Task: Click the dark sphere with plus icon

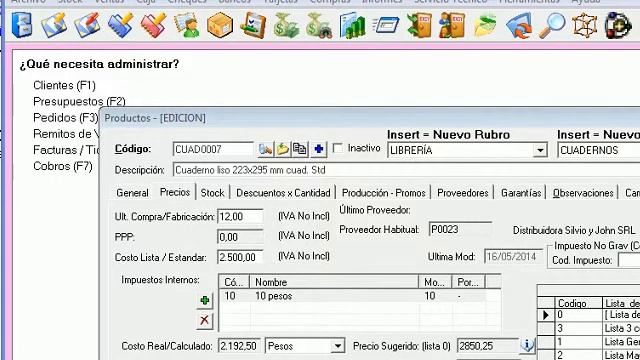Action: pos(618,25)
